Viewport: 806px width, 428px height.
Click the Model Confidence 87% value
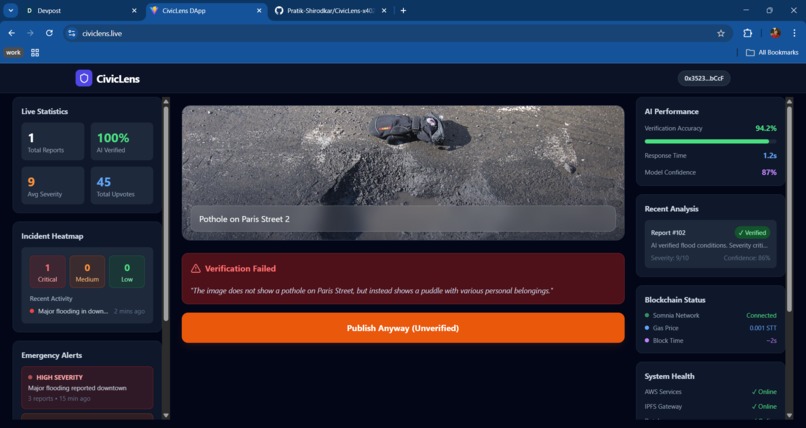coord(769,173)
